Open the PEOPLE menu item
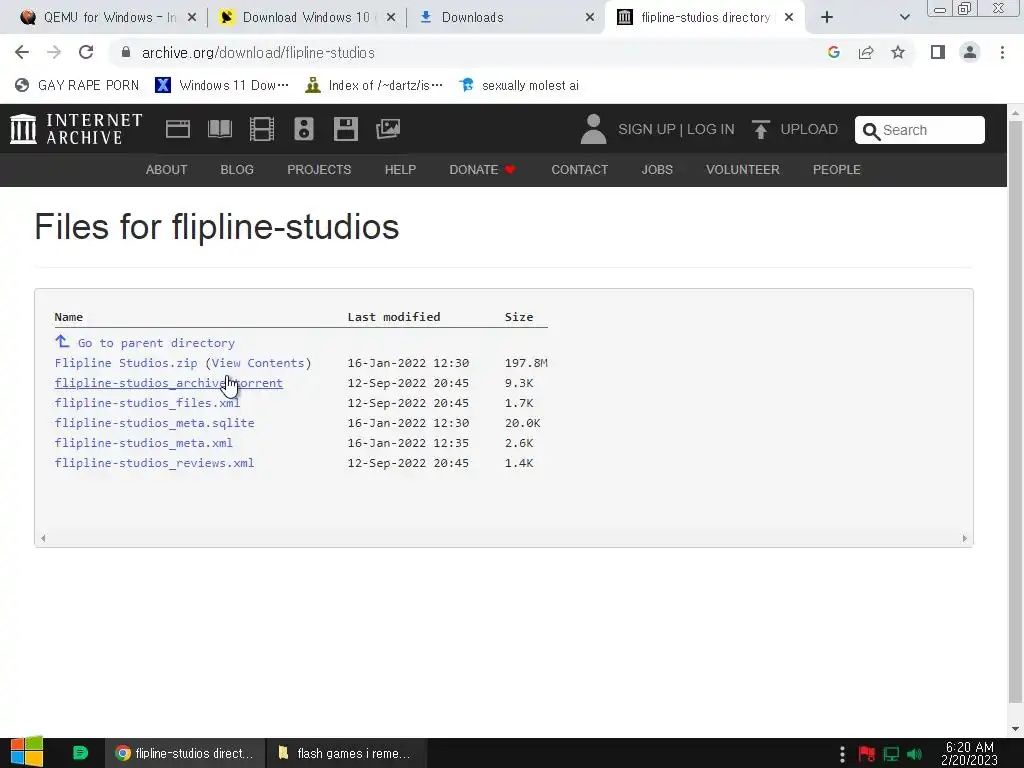Viewport: 1024px width, 768px height. pyautogui.click(x=837, y=170)
